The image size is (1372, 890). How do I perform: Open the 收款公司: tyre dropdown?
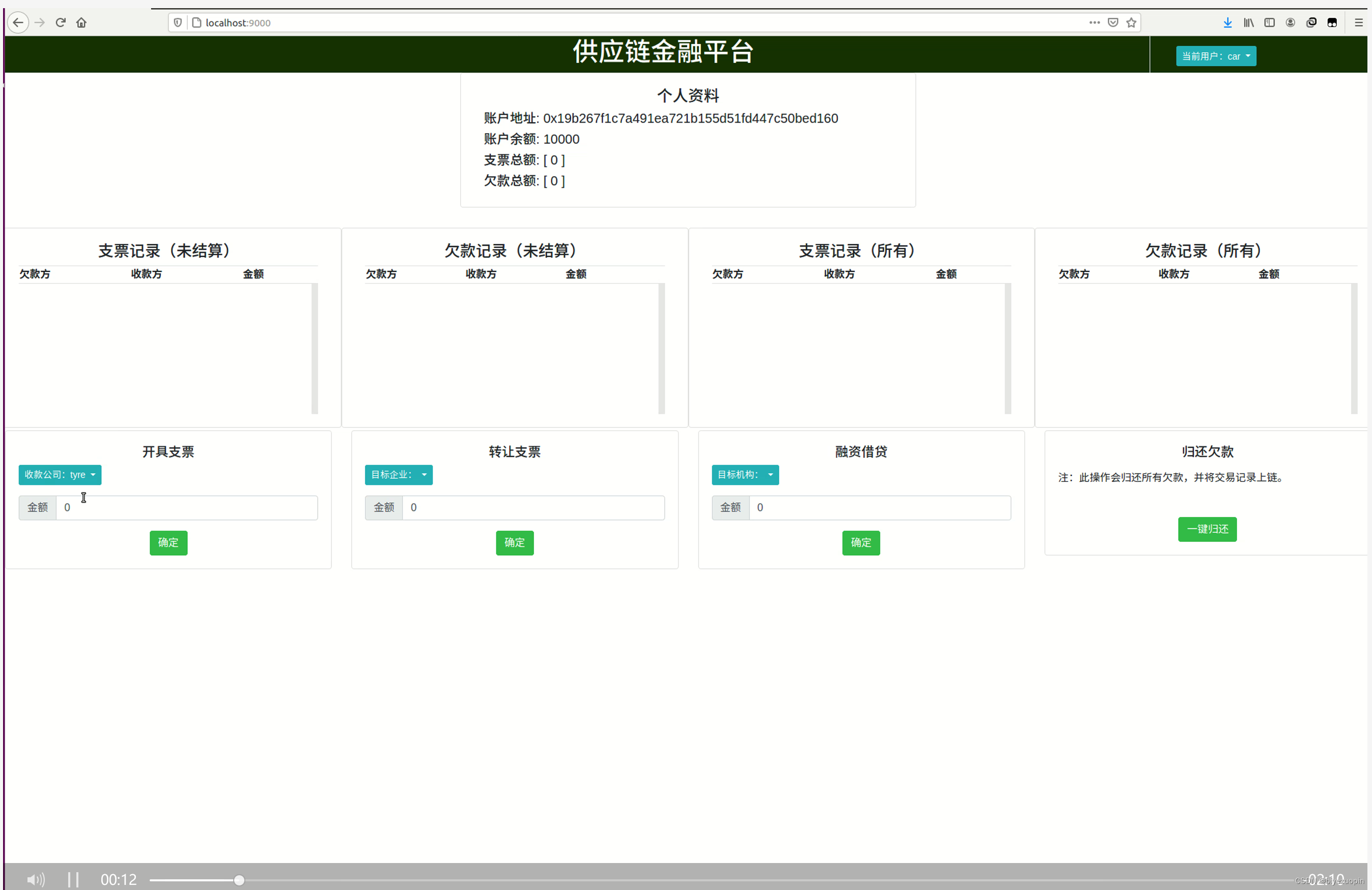60,475
